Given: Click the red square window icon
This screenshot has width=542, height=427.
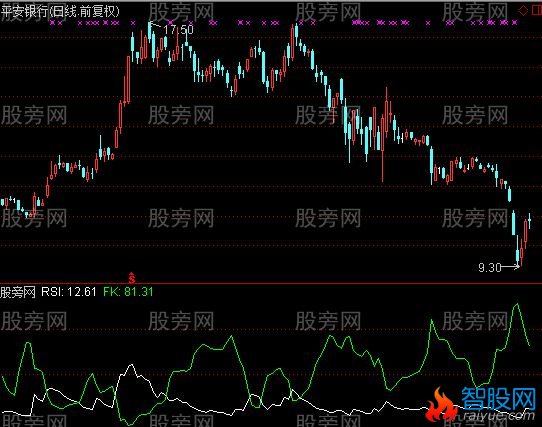Looking at the screenshot, I should (x=537, y=11).
